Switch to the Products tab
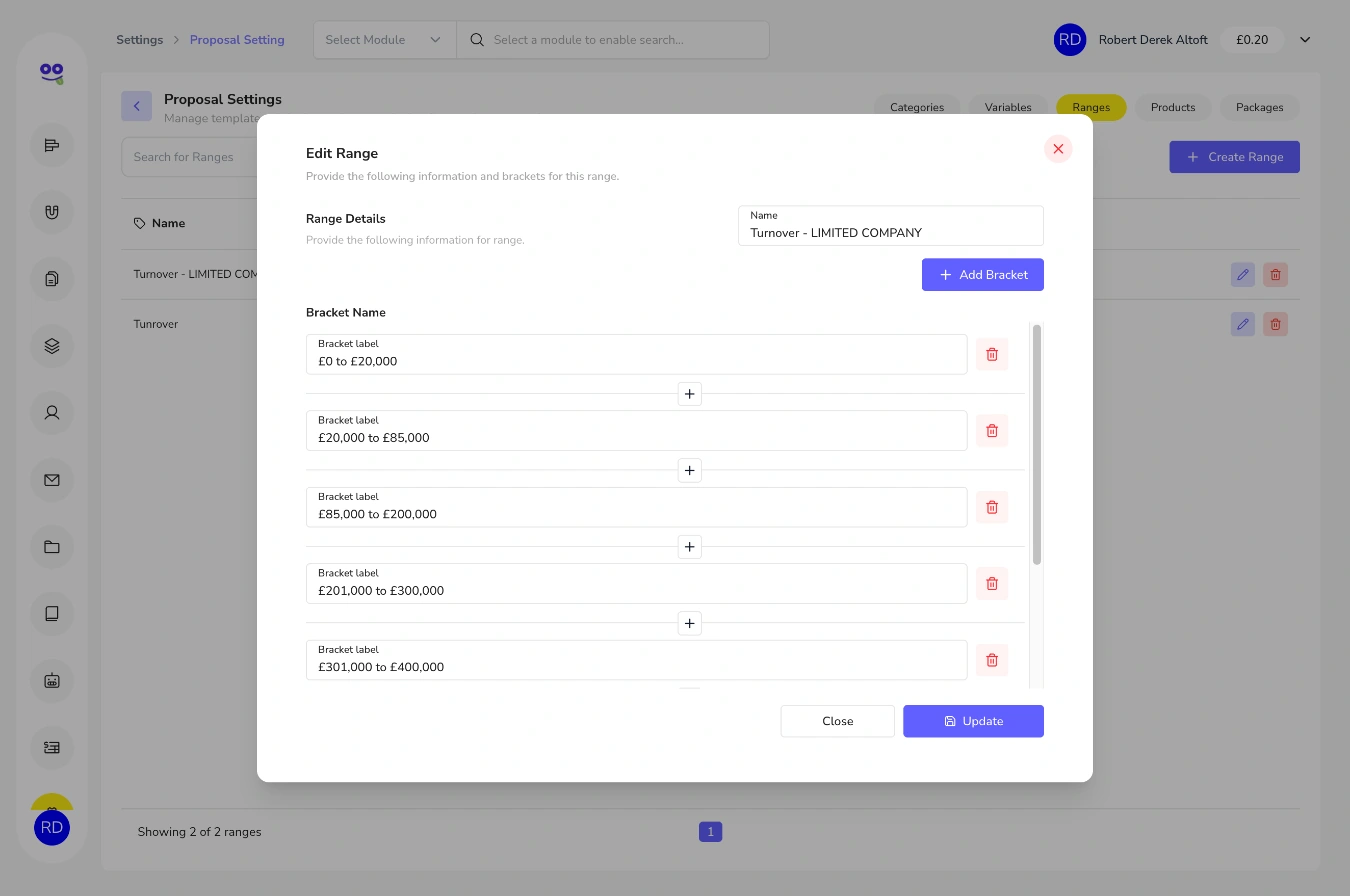Viewport: 1350px width, 896px height. 1173,107
